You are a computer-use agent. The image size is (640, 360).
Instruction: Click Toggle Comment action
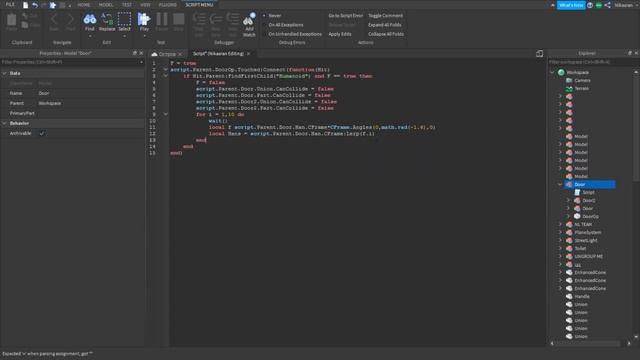pyautogui.click(x=385, y=16)
